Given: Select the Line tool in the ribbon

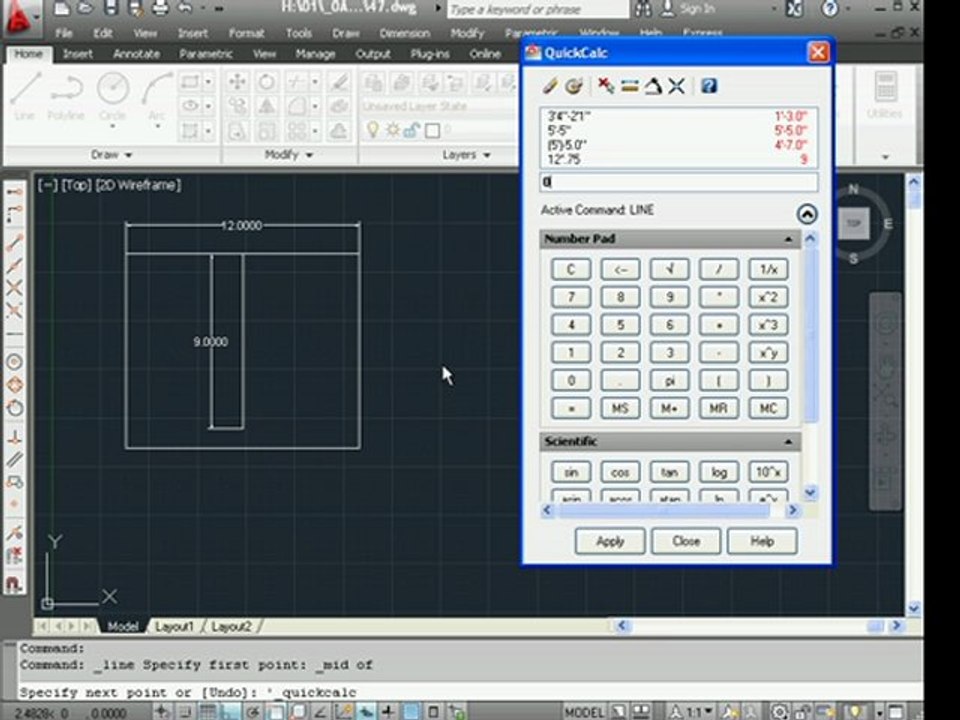Looking at the screenshot, I should (x=26, y=95).
